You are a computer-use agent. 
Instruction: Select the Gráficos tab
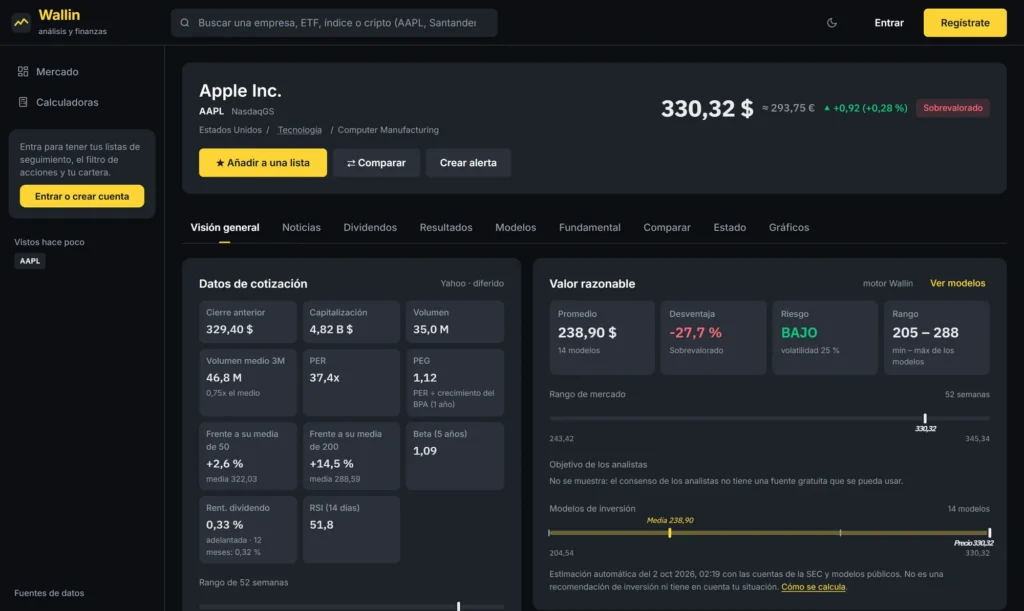coord(788,227)
